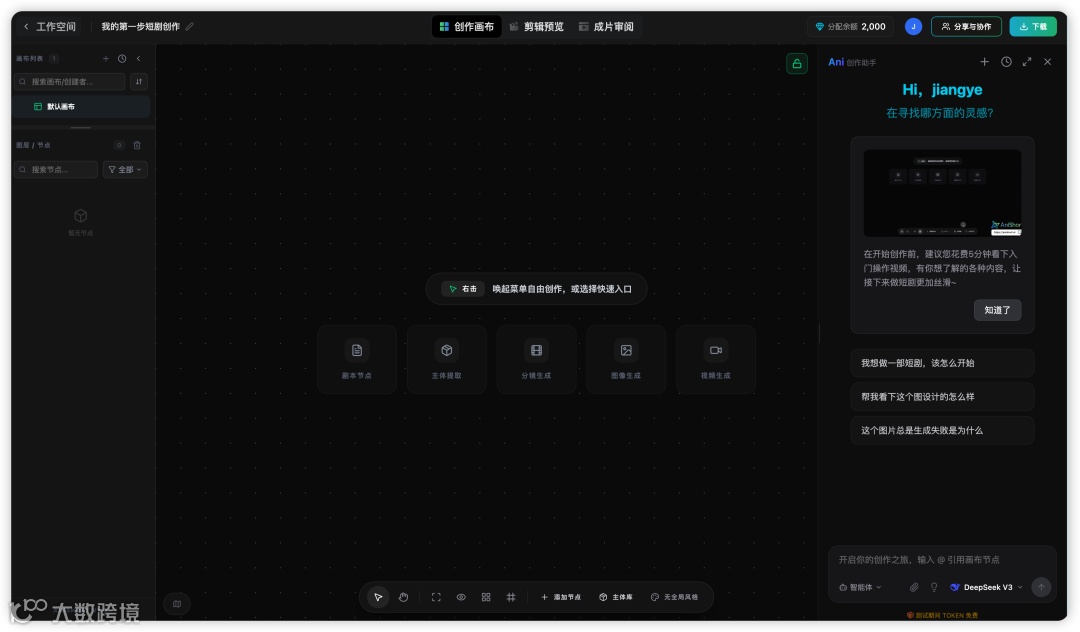Select the pointer selection tool
Viewport: 1080px width, 632px height.
378,597
